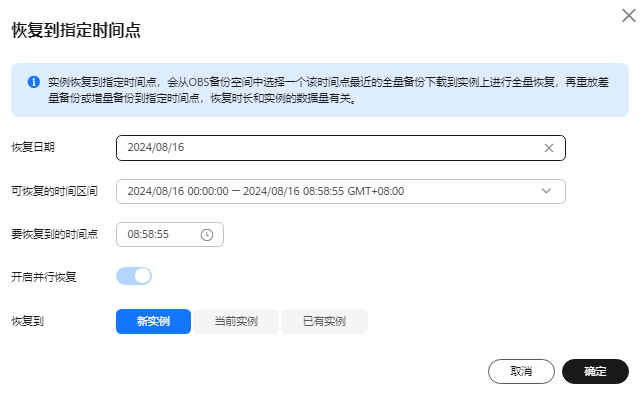Click the 恢复到 label
This screenshot has width=641, height=398.
(27, 321)
